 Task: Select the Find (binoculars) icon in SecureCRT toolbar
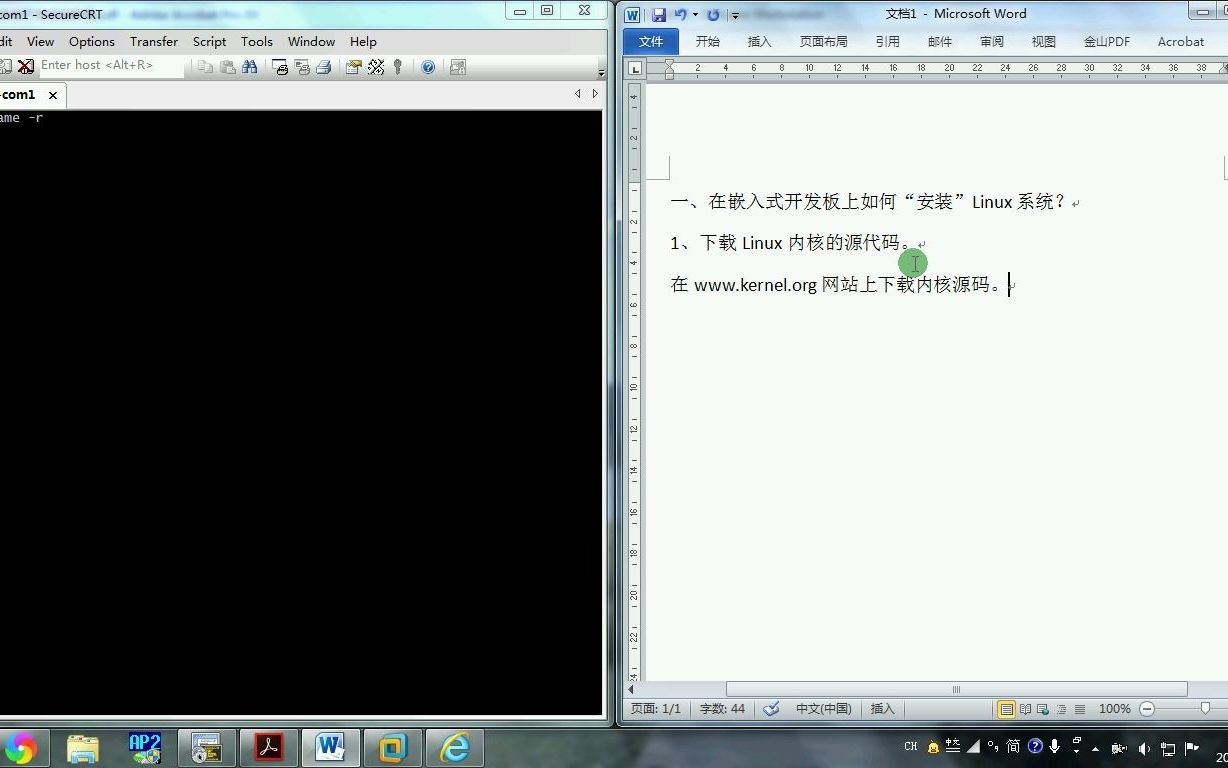pyautogui.click(x=251, y=67)
